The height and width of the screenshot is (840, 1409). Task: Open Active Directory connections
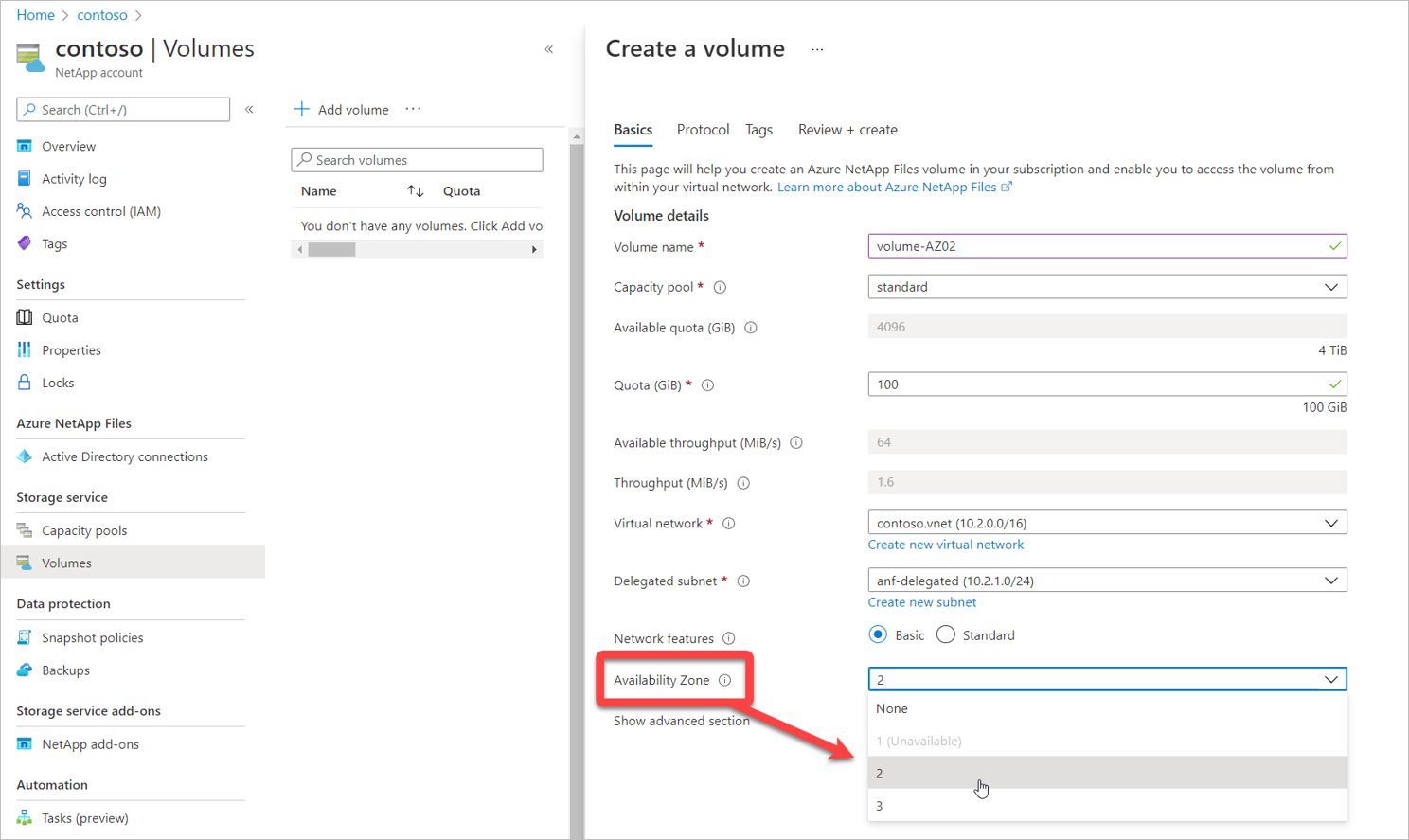[x=124, y=456]
